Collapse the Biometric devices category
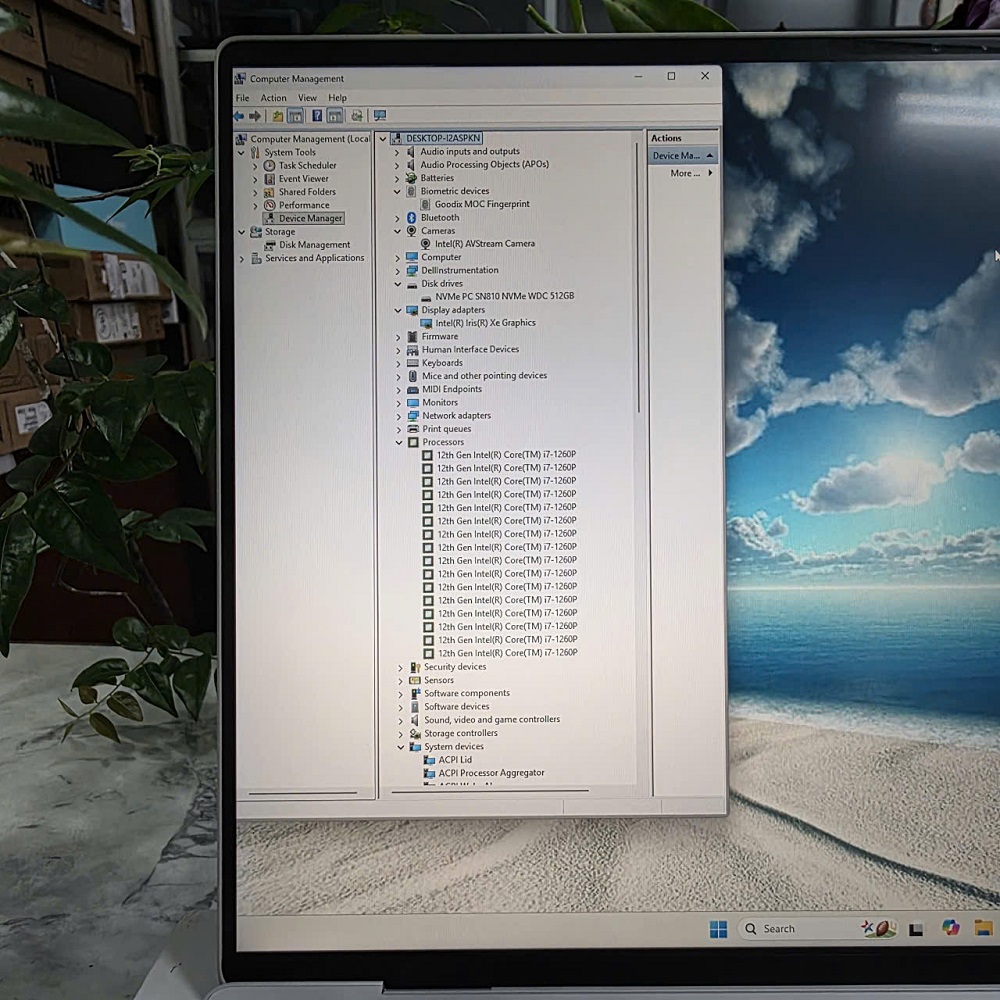1000x1000 pixels. (397, 191)
